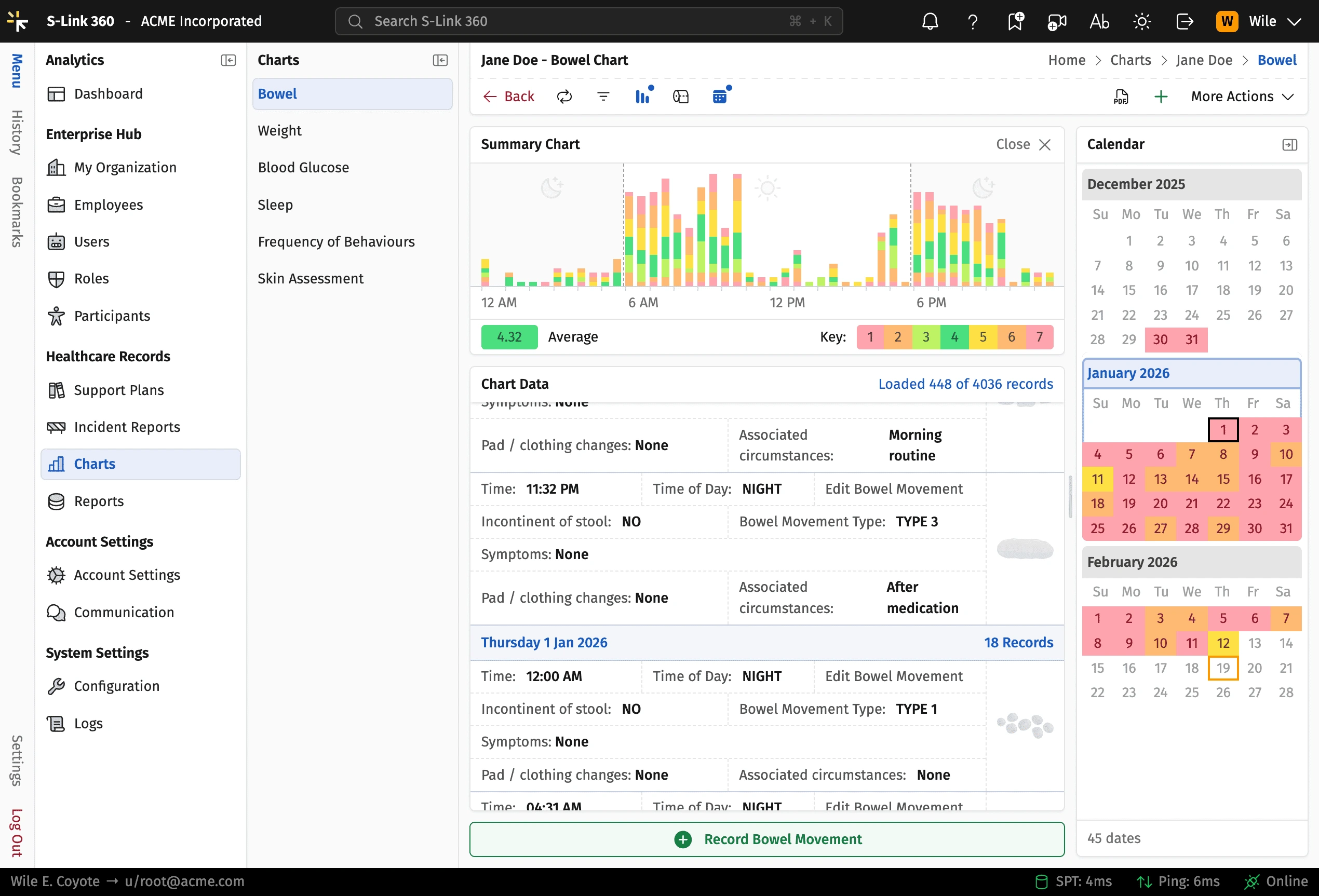Viewport: 1319px width, 896px height.
Task: Click the refresh icon in chart toolbar
Action: [563, 97]
